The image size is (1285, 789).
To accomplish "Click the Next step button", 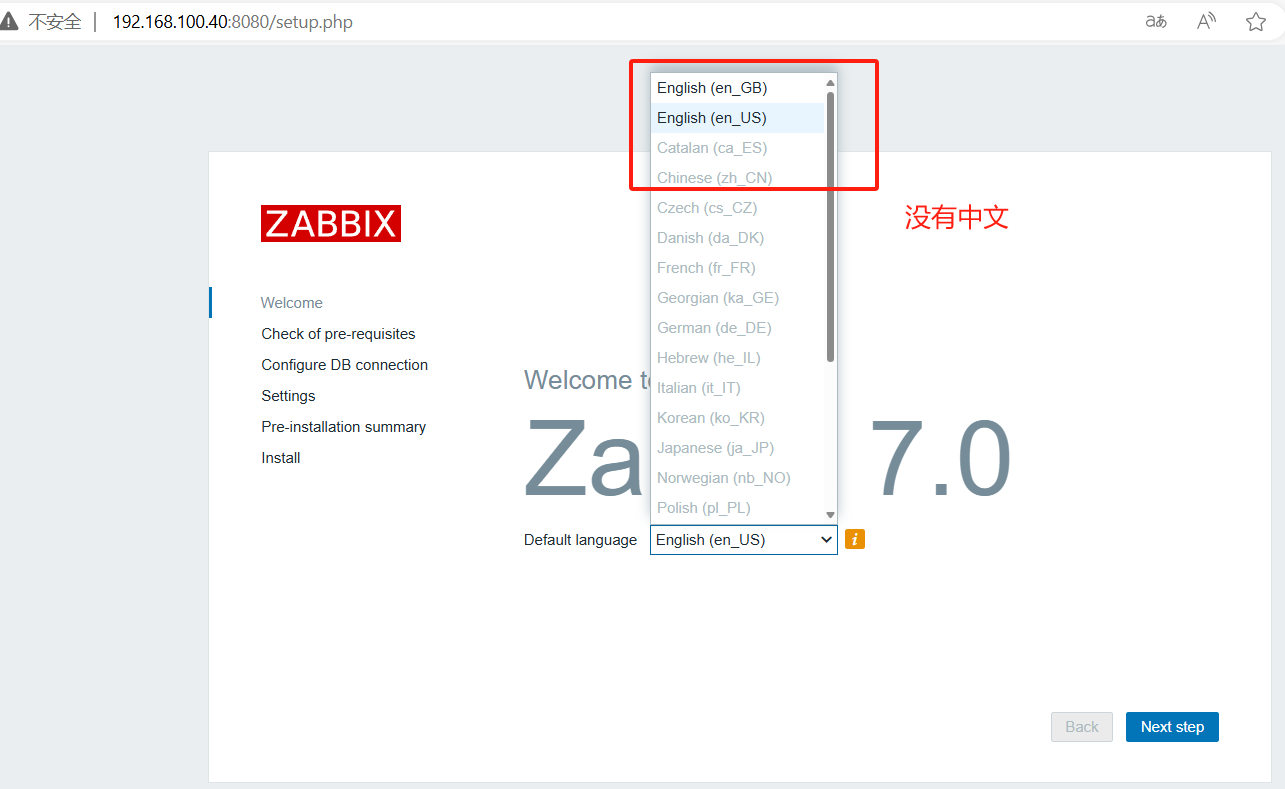I will coord(1172,727).
